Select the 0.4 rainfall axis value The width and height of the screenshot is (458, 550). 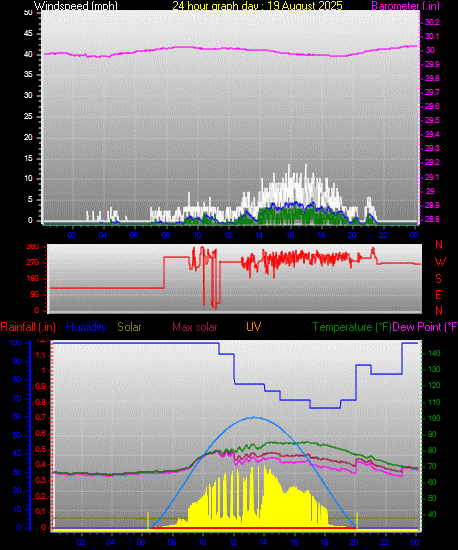point(40,464)
